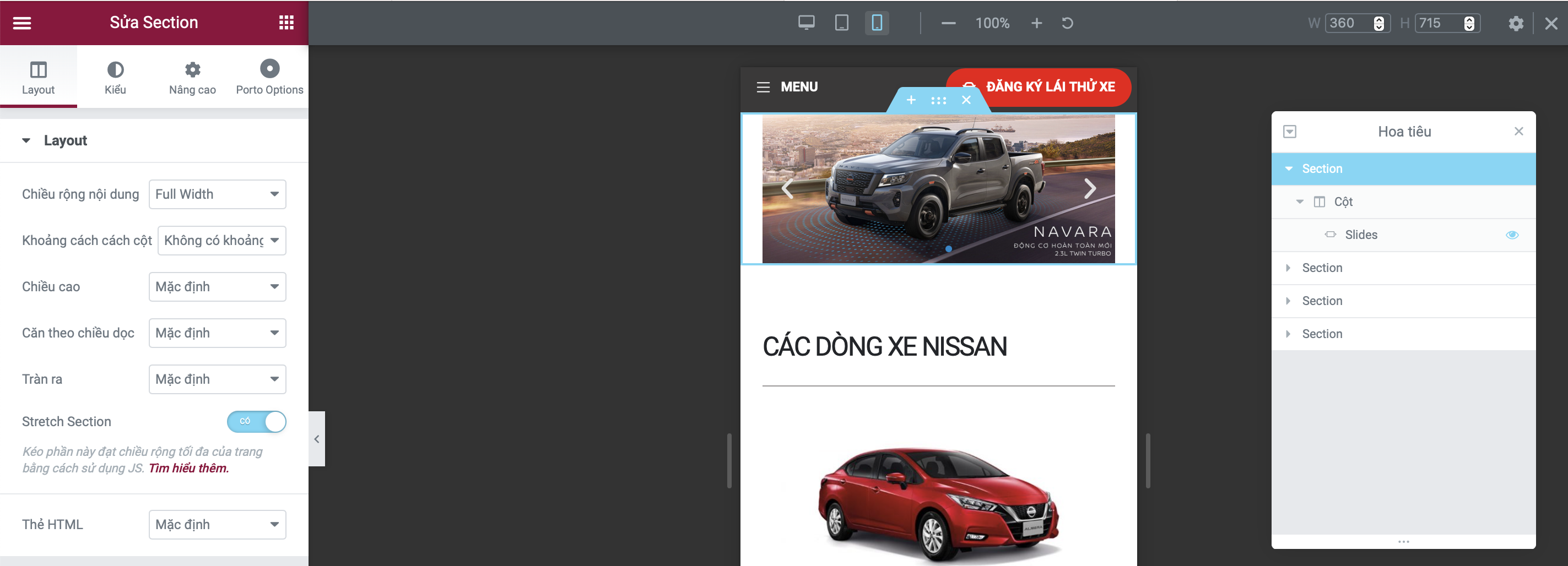Image resolution: width=1568 pixels, height=566 pixels.
Task: Click the right preview resize handle
Action: (x=1148, y=461)
